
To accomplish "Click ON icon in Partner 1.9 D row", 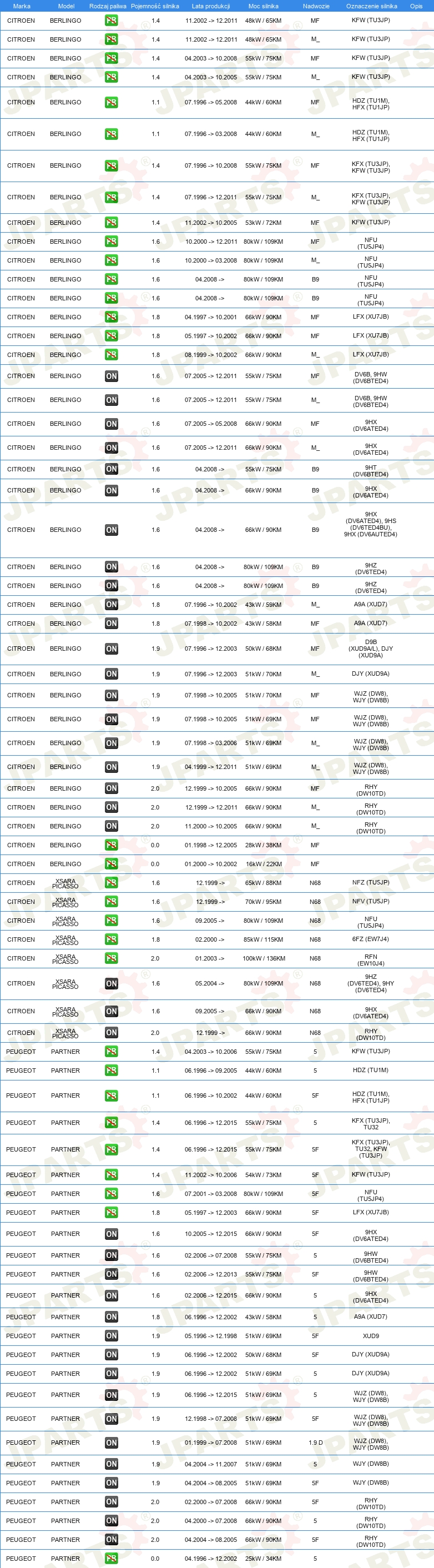I will pos(112,1443).
